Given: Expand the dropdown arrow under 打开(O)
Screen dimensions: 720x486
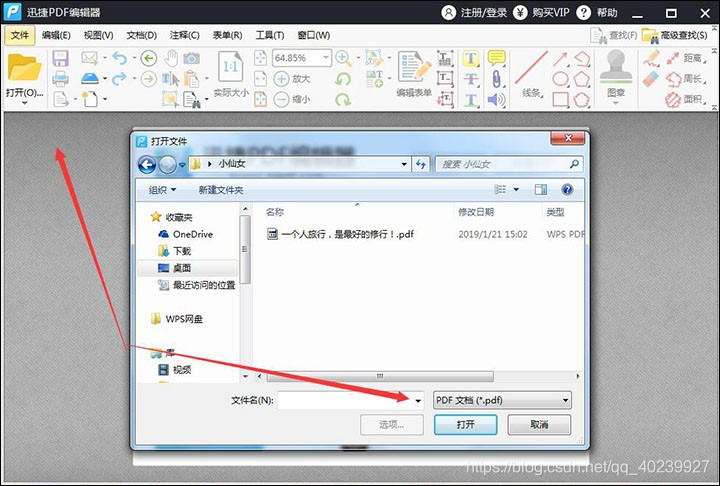Looking at the screenshot, I should pyautogui.click(x=24, y=103).
